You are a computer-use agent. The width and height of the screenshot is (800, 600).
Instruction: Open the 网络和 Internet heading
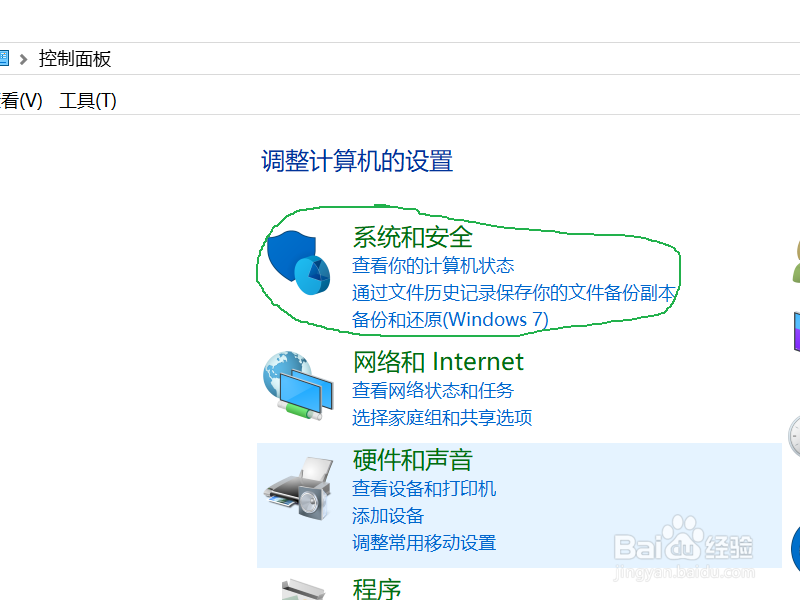coord(438,362)
